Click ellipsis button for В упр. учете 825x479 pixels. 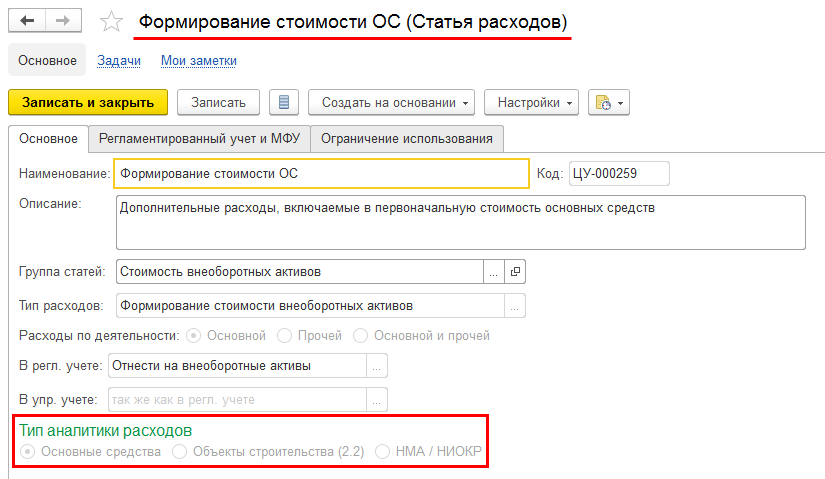[x=377, y=400]
